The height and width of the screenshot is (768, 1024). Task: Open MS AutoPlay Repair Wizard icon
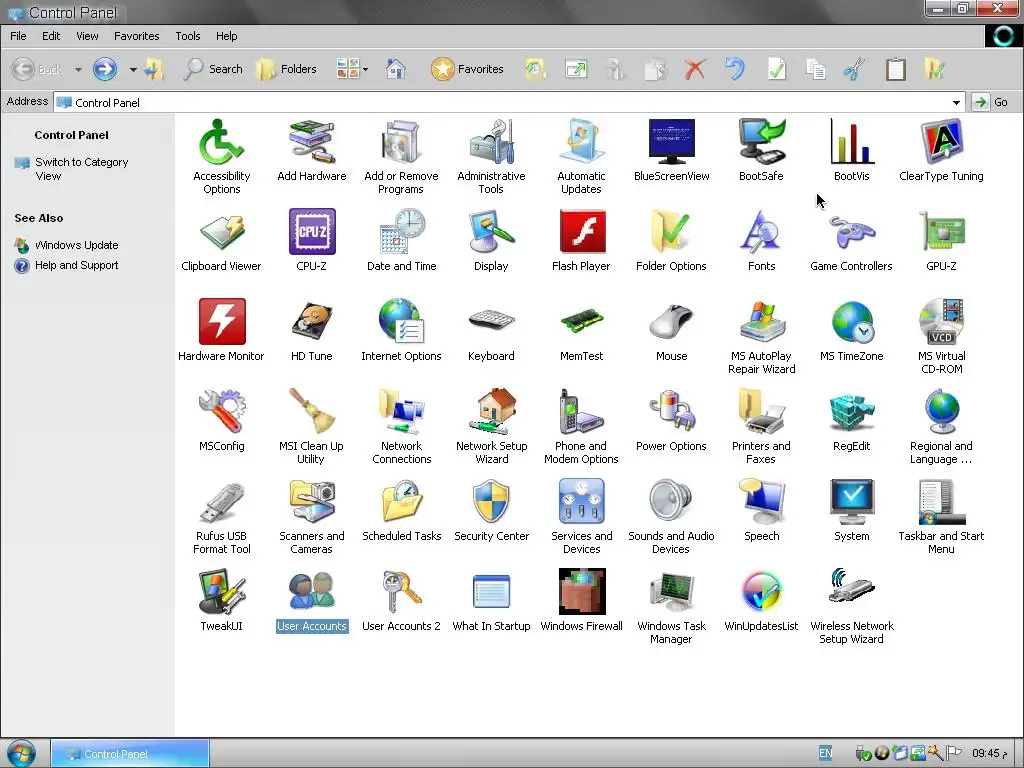[761, 322]
